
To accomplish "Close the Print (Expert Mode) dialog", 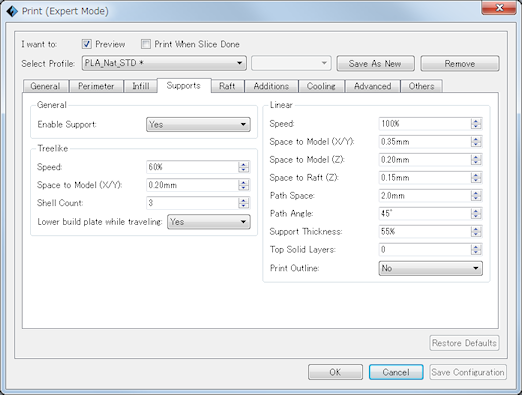I will (499, 8).
